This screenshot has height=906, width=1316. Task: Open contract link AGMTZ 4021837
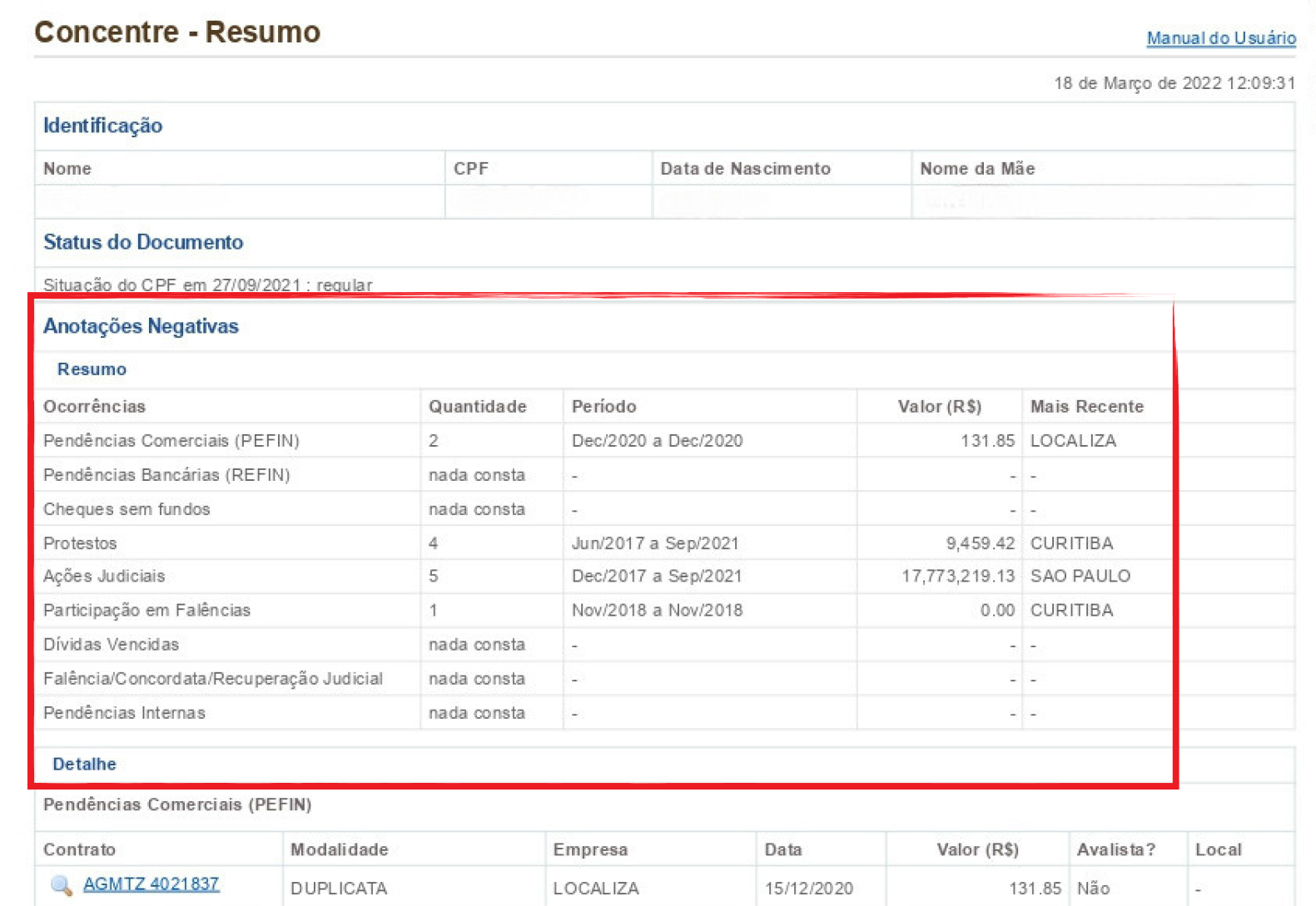point(151,884)
